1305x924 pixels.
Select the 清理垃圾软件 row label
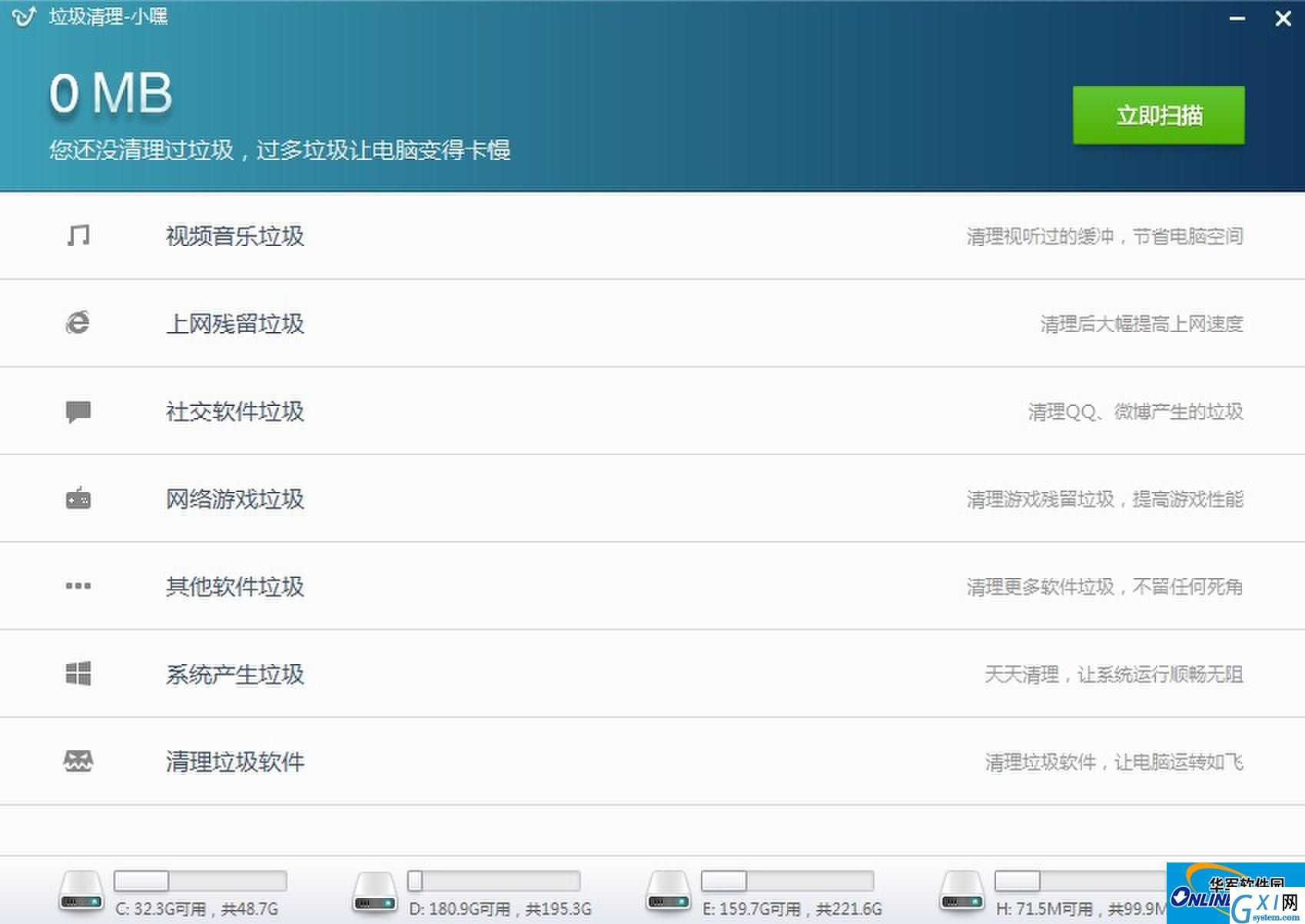[x=235, y=762]
